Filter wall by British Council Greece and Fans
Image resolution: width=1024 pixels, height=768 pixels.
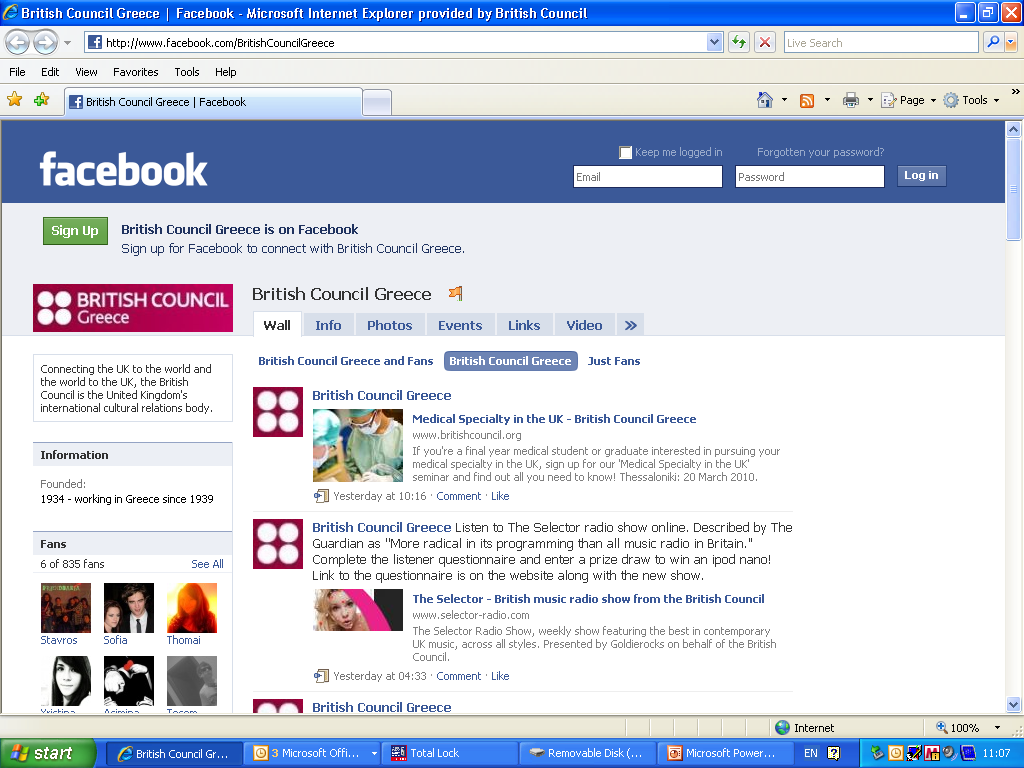coord(345,361)
